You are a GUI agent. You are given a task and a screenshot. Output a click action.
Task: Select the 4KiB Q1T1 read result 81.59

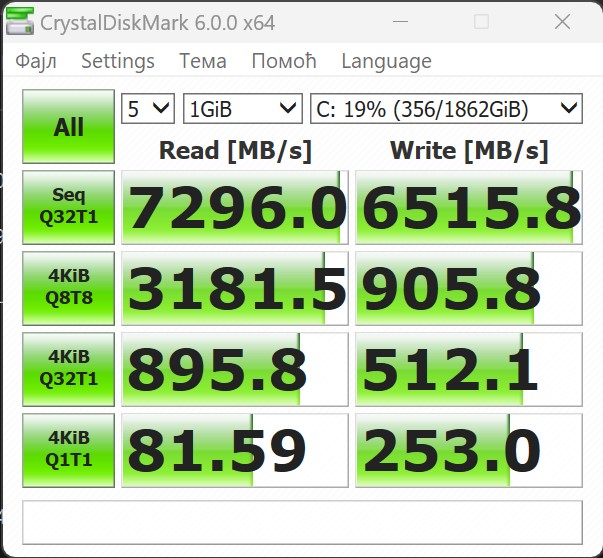[235, 450]
